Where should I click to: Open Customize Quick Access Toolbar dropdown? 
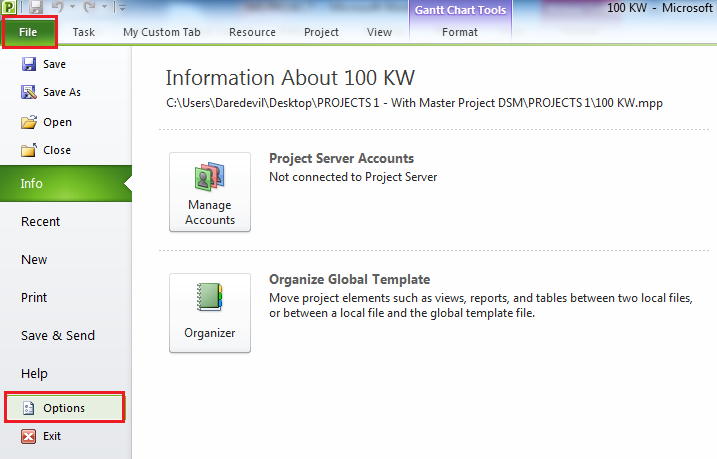(122, 7)
